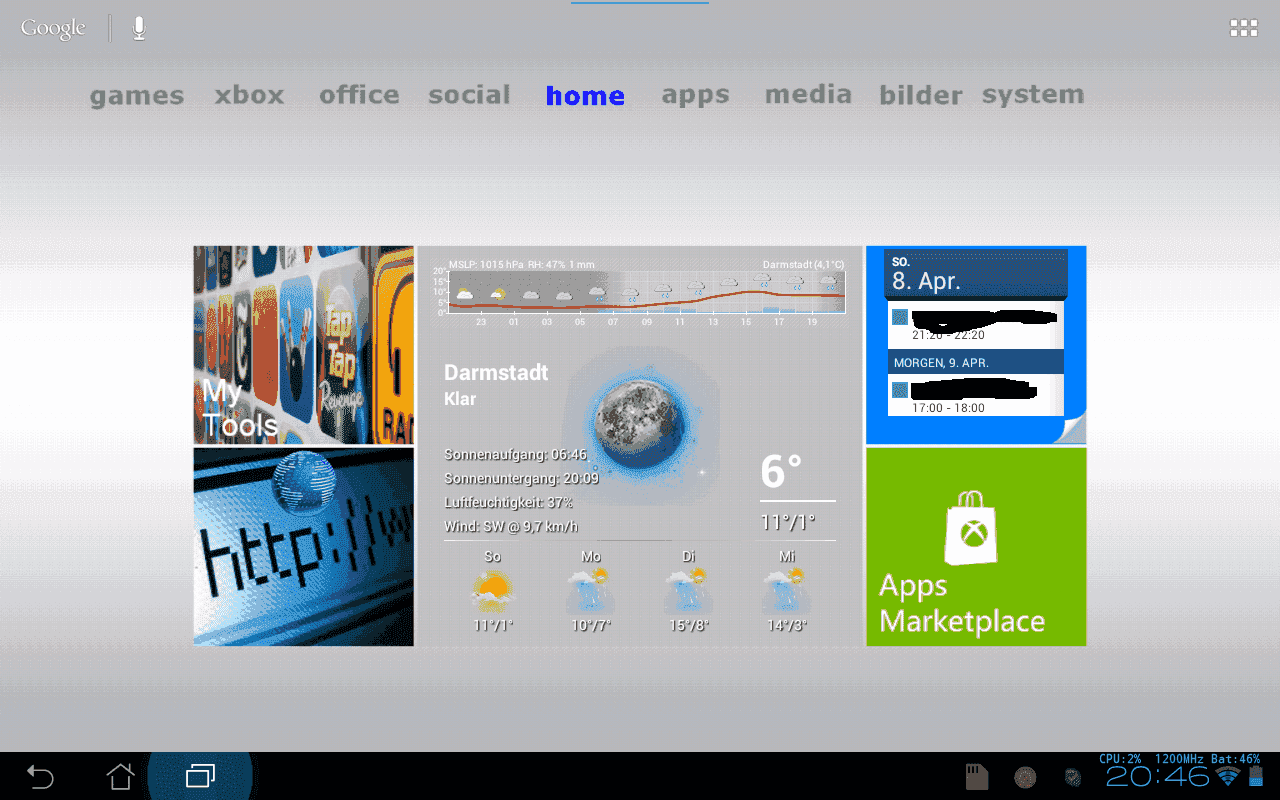The image size is (1280, 800).
Task: Tap the Luftfeuchtigkeit: 37% line
Action: tap(508, 503)
